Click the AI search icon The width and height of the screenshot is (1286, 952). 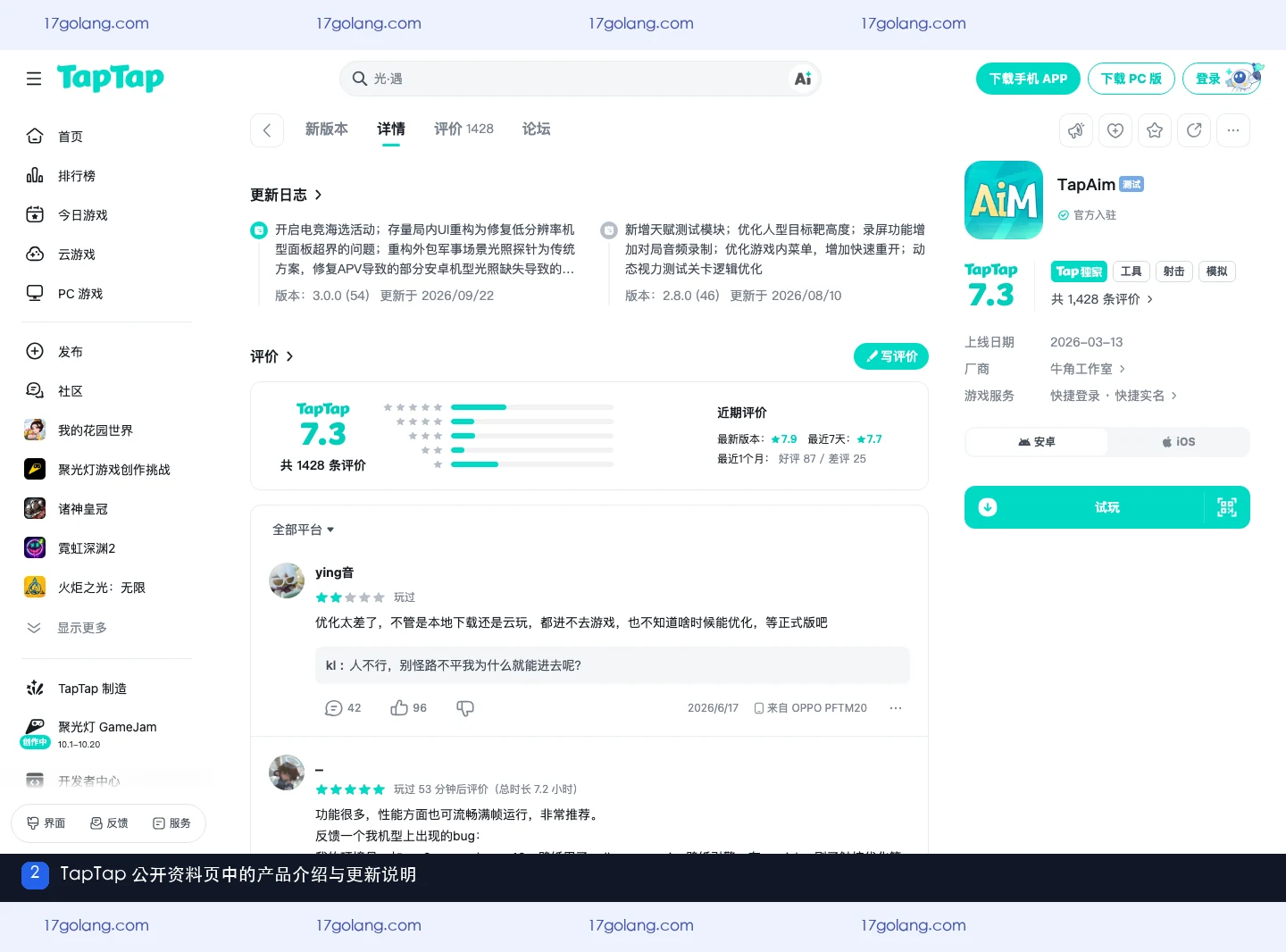point(803,79)
